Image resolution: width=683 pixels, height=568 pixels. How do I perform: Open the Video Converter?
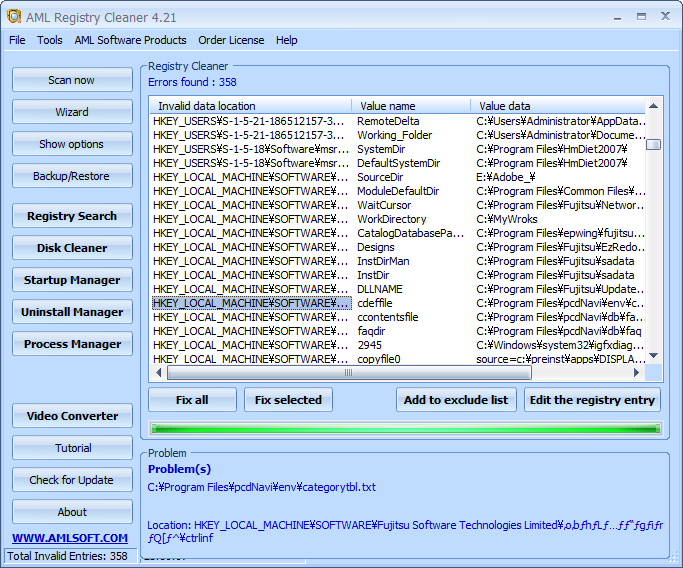72,416
